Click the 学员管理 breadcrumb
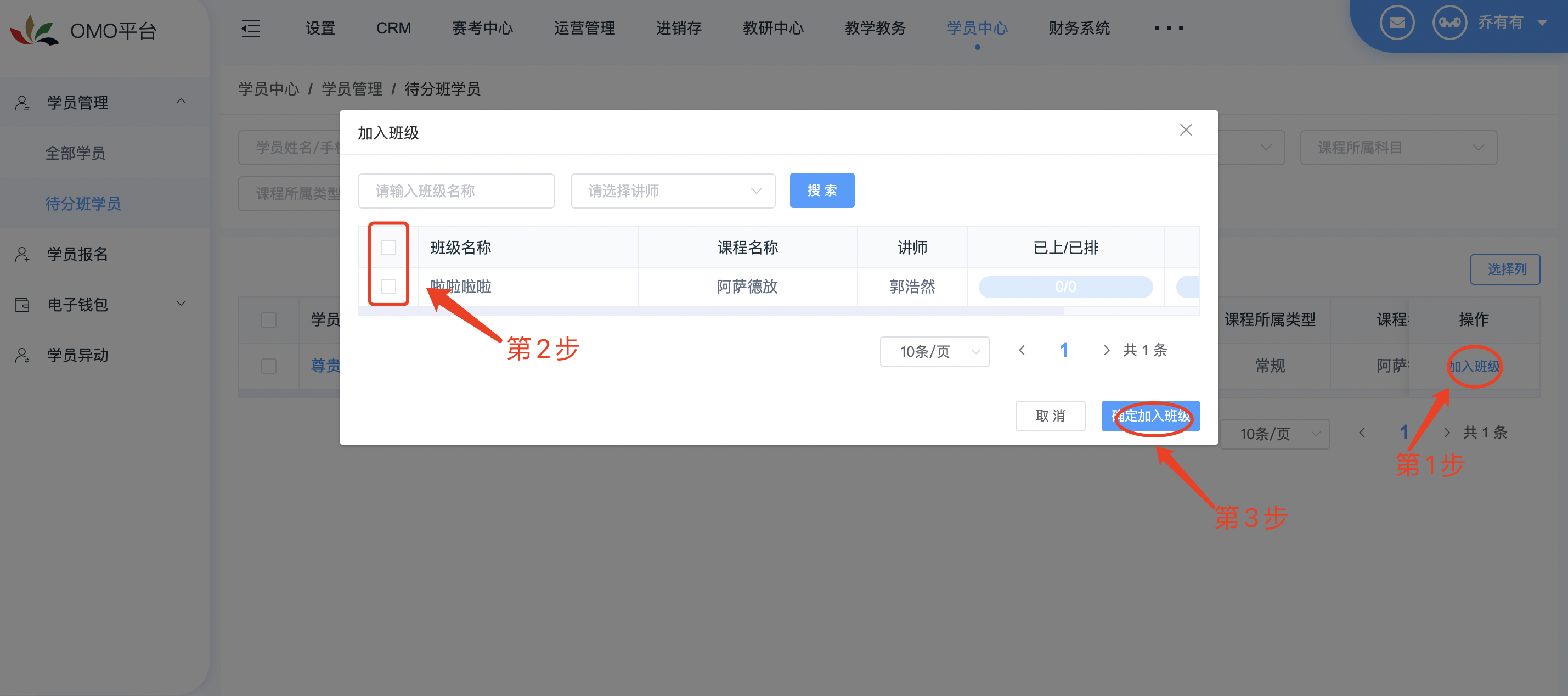 pyautogui.click(x=352, y=89)
